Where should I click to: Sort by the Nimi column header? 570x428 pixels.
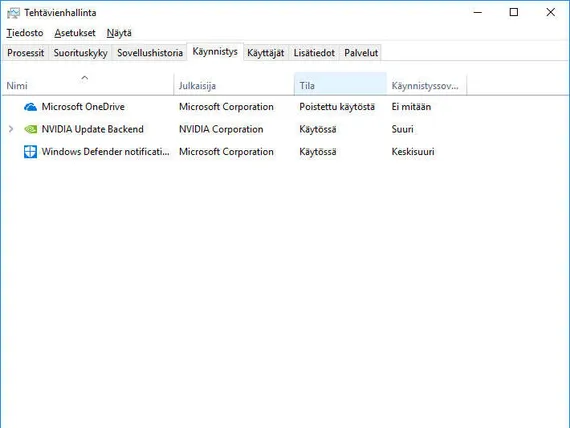pos(88,84)
